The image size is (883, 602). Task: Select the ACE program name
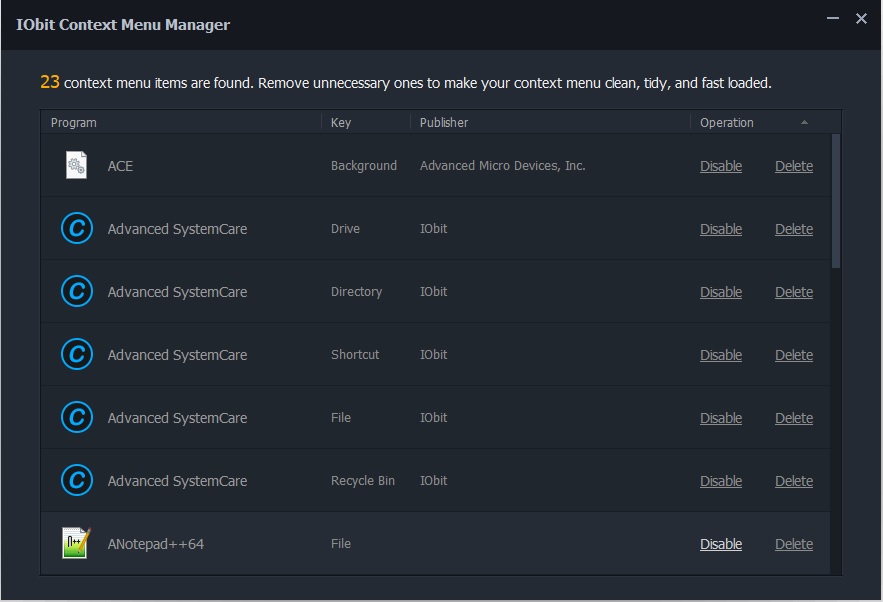coord(120,166)
